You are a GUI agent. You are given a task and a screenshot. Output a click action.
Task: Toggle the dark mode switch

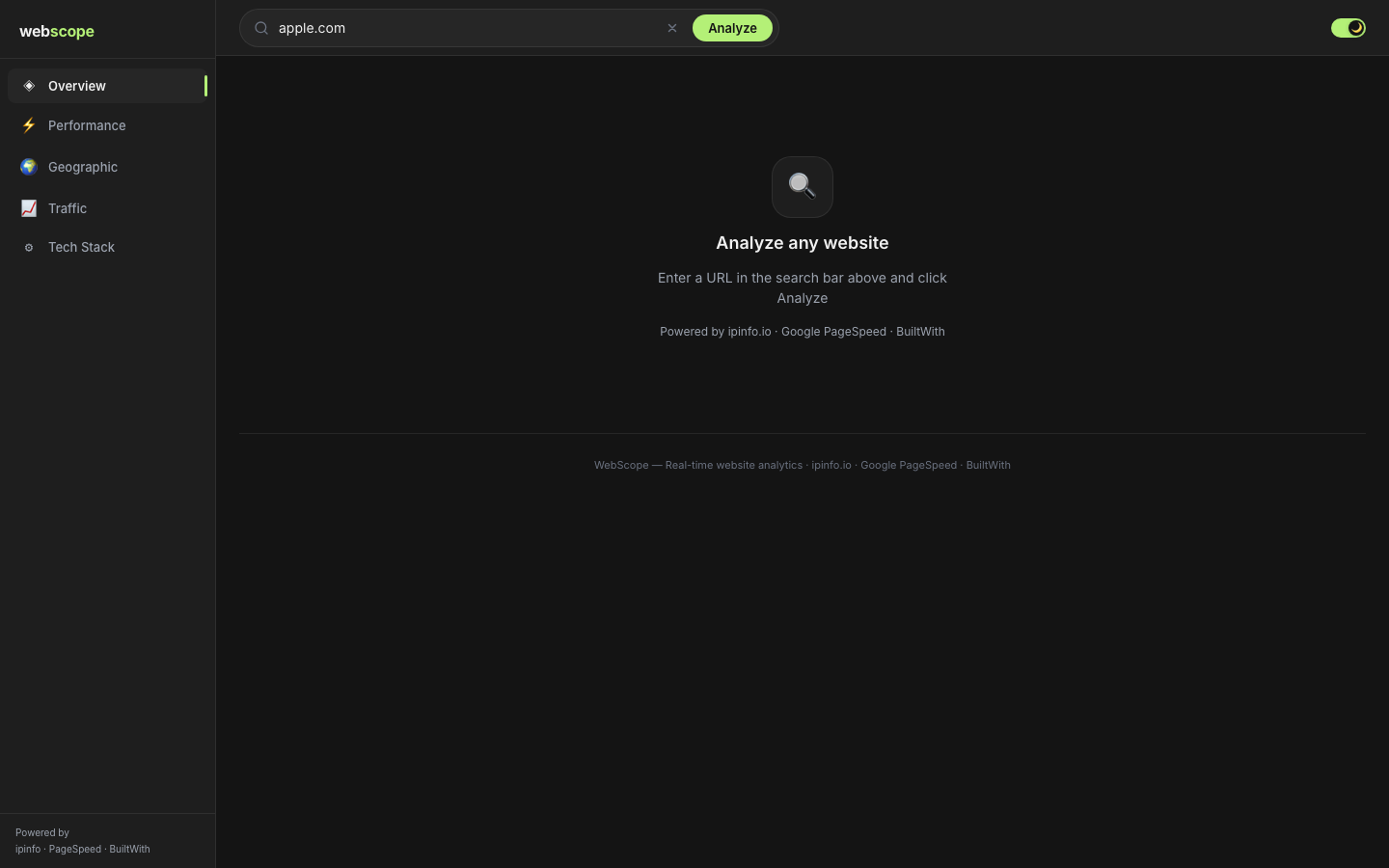tap(1348, 28)
